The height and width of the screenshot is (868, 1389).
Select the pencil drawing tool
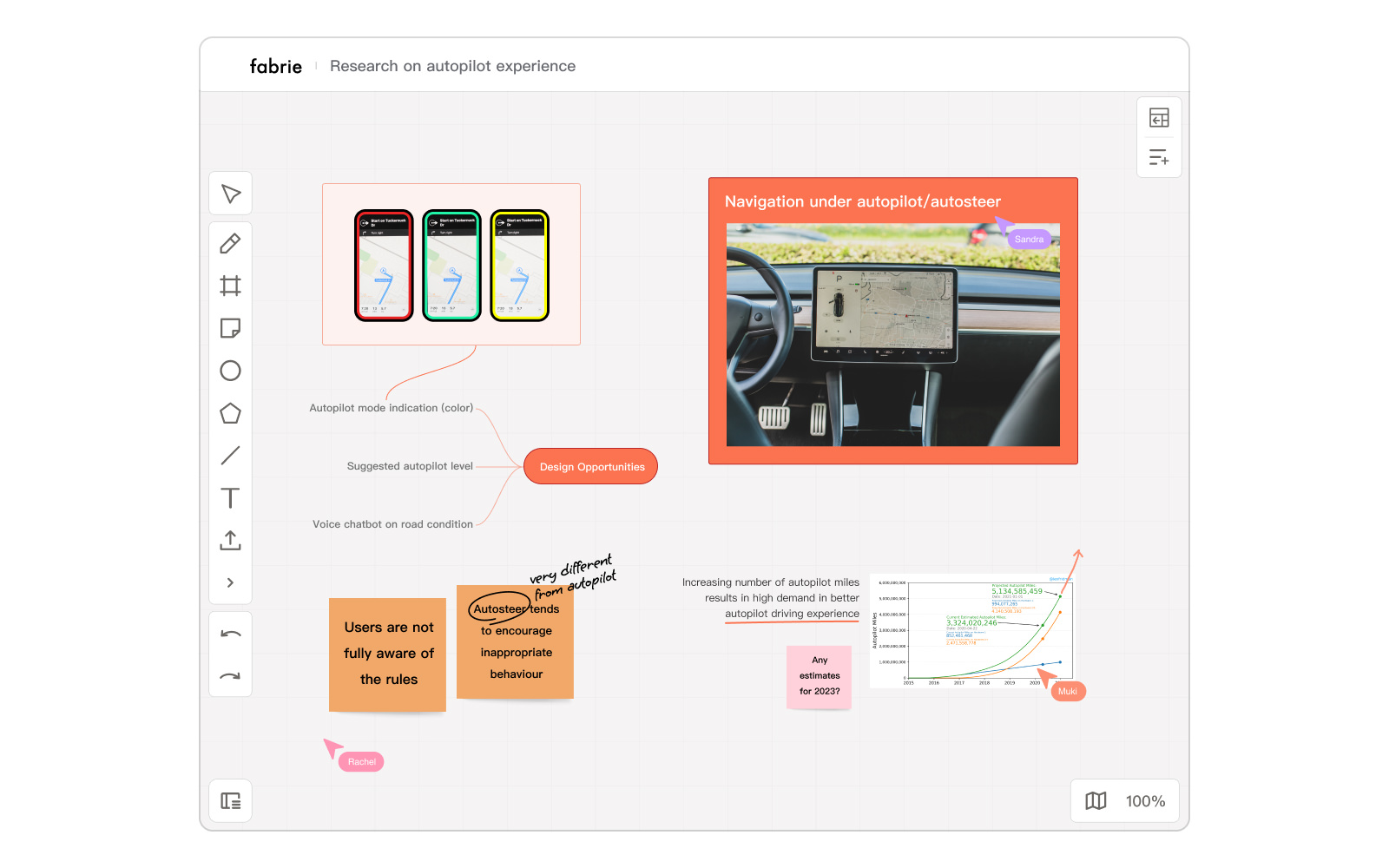click(230, 244)
